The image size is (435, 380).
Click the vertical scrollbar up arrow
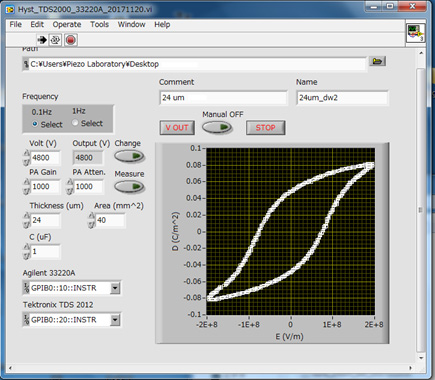[x=421, y=53]
